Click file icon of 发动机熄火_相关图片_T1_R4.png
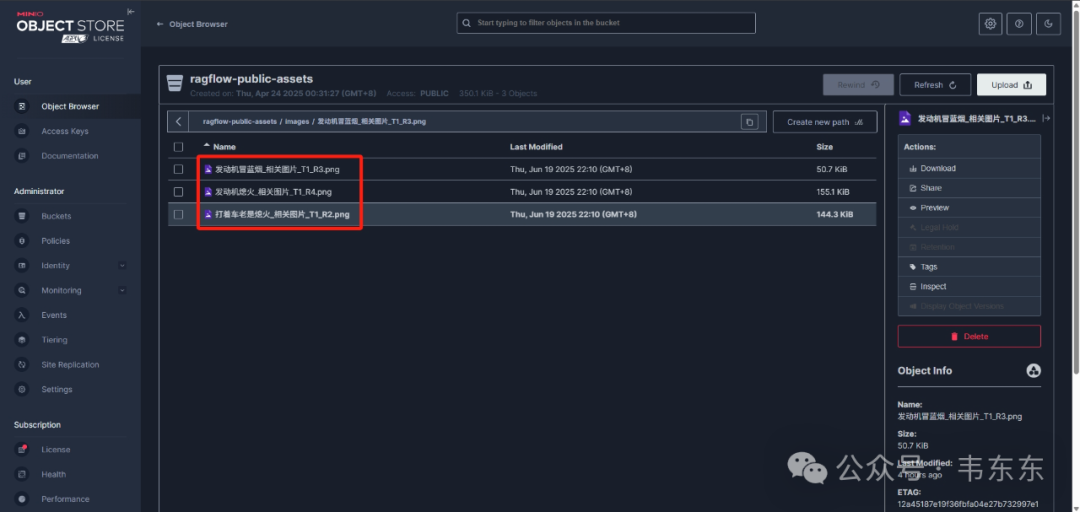Image resolution: width=1080 pixels, height=512 pixels. point(208,192)
